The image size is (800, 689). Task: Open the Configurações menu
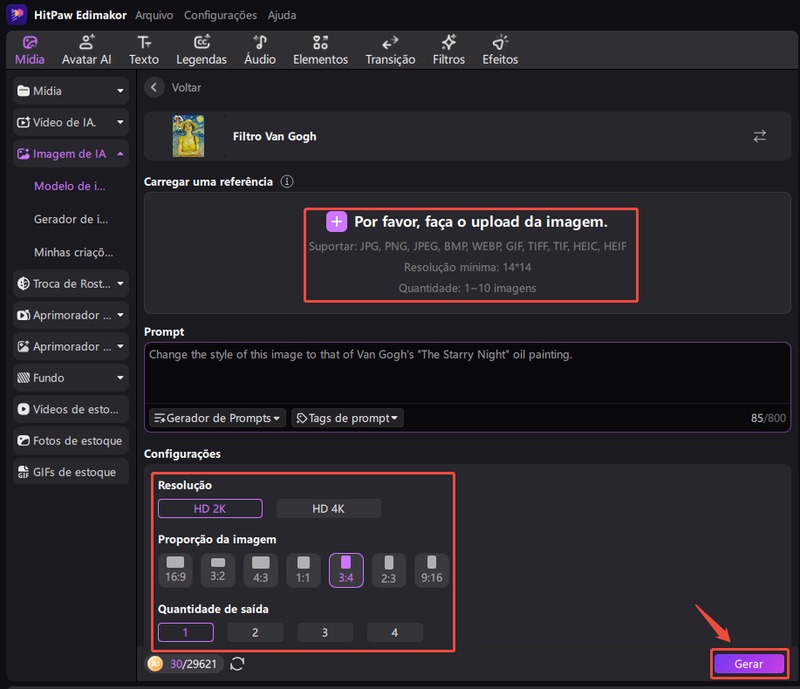(x=220, y=15)
